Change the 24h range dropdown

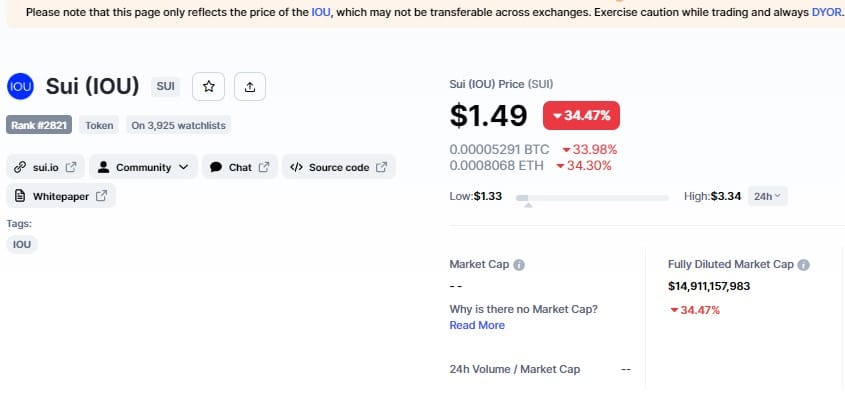click(767, 196)
